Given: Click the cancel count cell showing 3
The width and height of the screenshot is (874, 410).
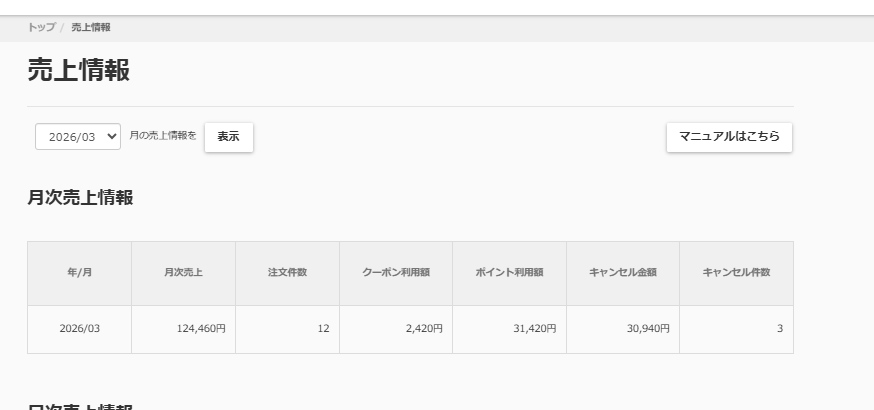Looking at the screenshot, I should [x=779, y=329].
